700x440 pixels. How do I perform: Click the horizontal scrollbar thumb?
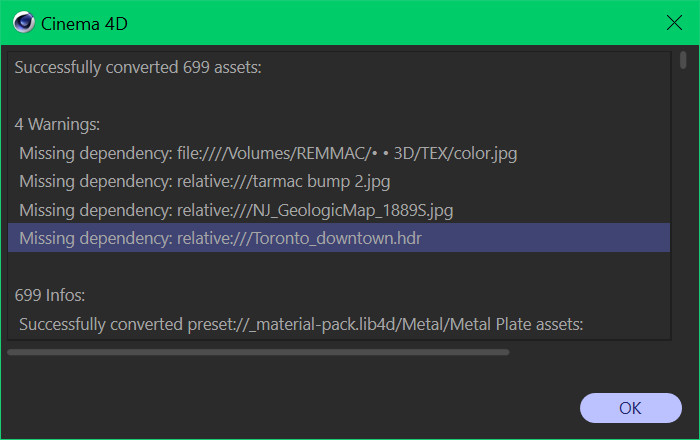pos(258,352)
